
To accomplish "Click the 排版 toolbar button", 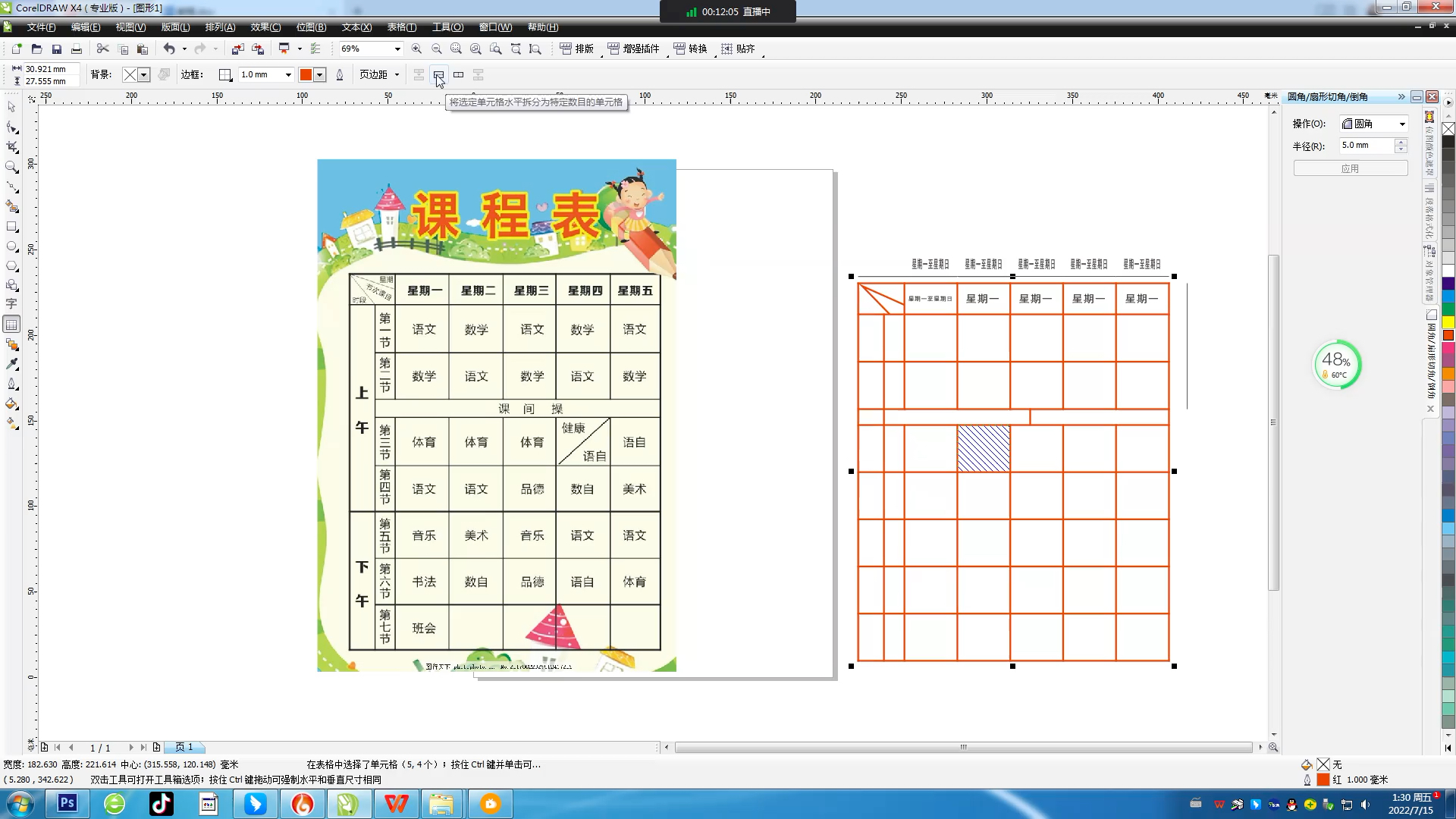I will (x=577, y=49).
